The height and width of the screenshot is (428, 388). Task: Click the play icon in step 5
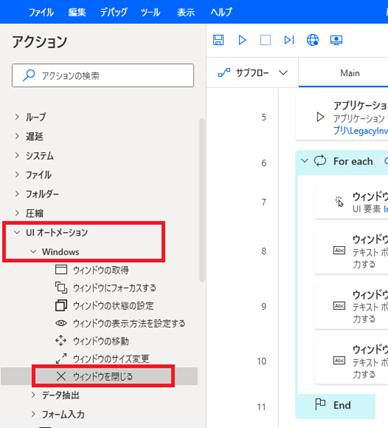(x=320, y=117)
